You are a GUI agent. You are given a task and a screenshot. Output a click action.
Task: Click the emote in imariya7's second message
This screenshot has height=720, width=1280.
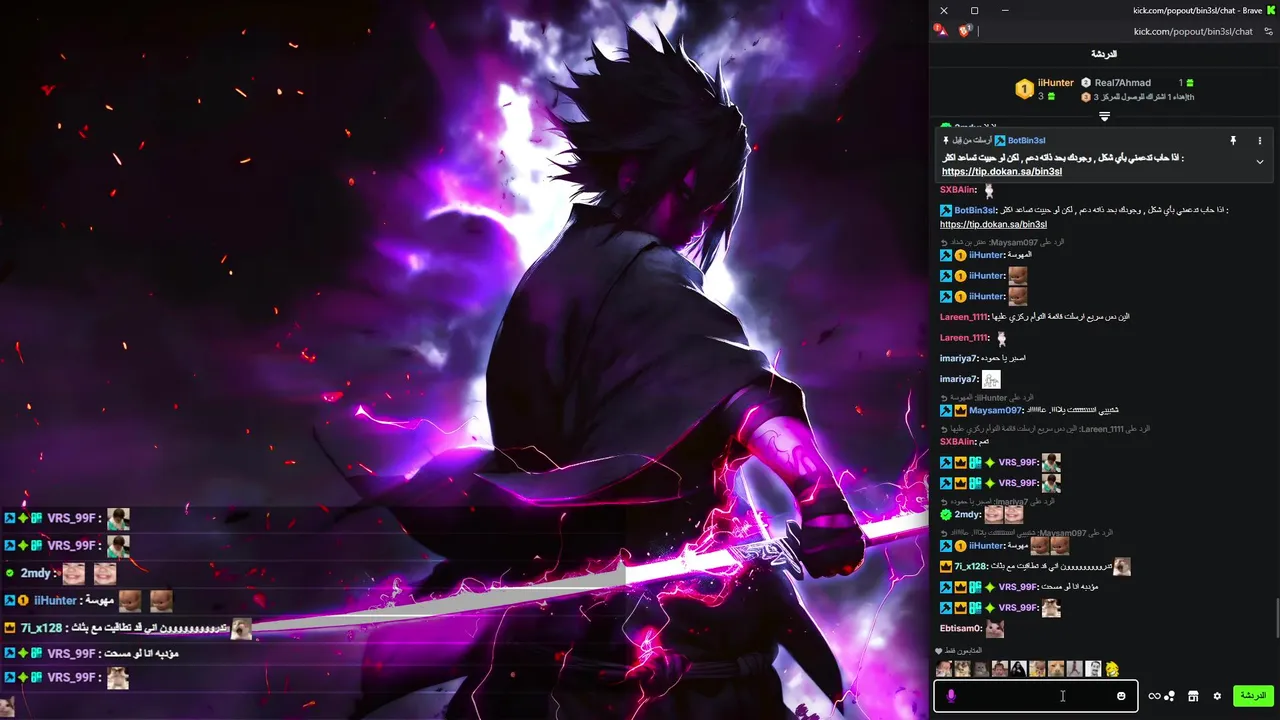click(991, 379)
